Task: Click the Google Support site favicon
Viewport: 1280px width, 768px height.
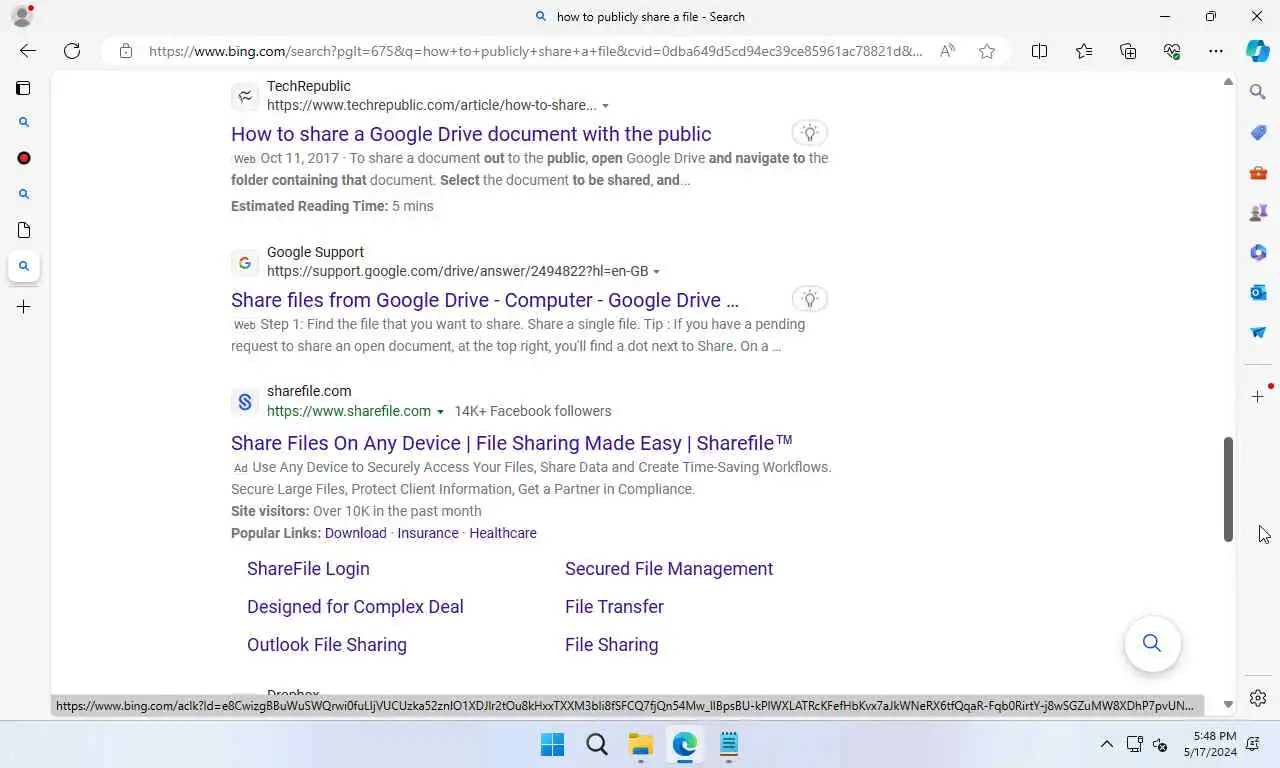Action: click(245, 263)
